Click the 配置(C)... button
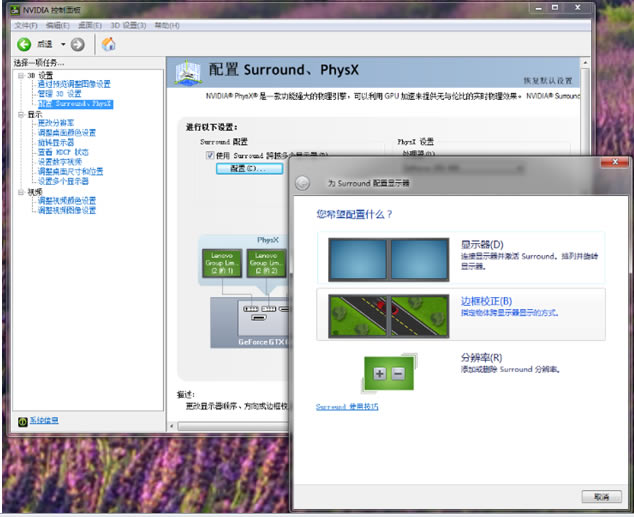This screenshot has height=517, width=634. click(249, 169)
